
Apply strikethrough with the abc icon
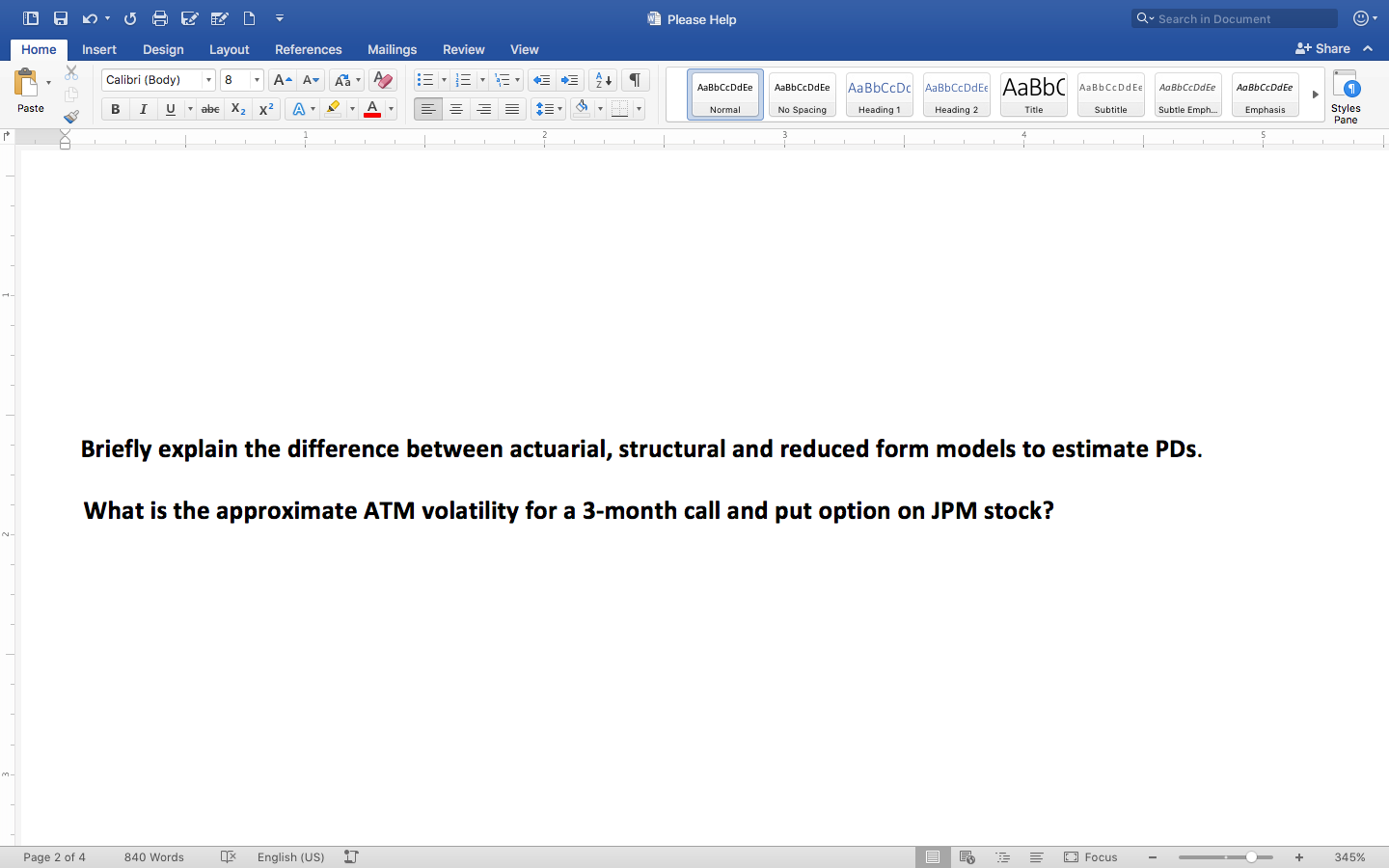coord(210,109)
